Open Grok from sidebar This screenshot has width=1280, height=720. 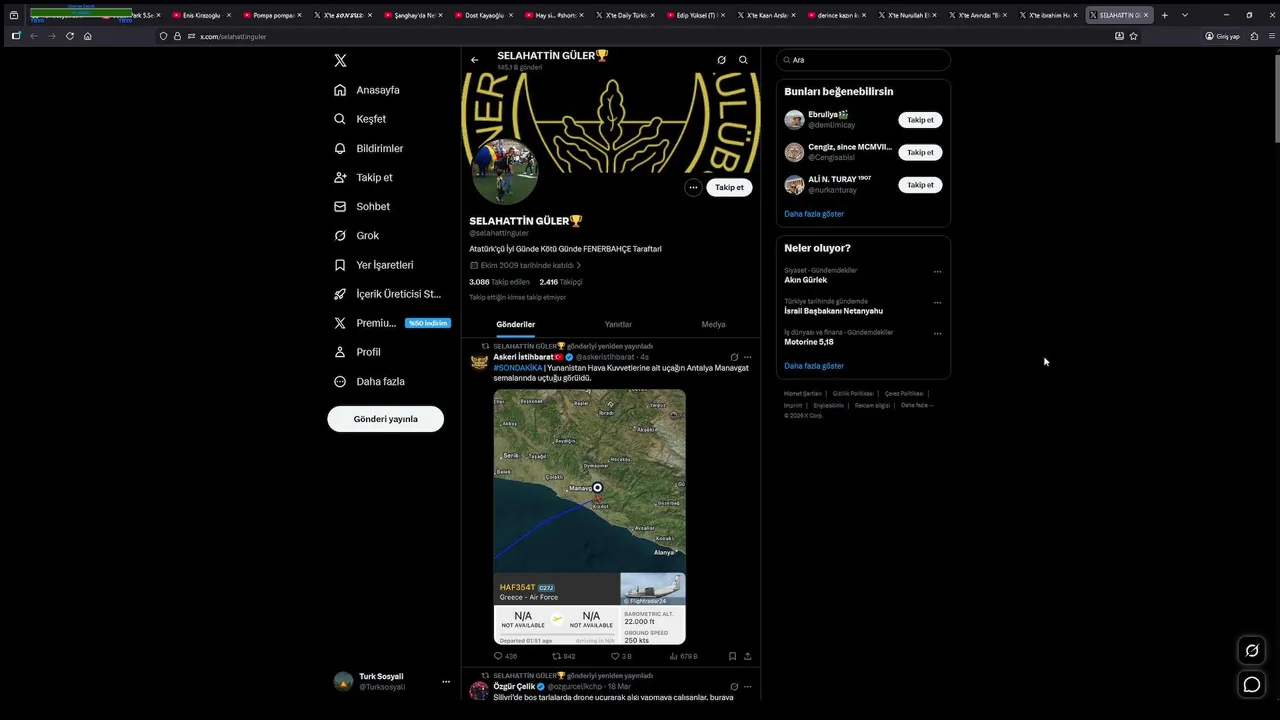[356, 235]
